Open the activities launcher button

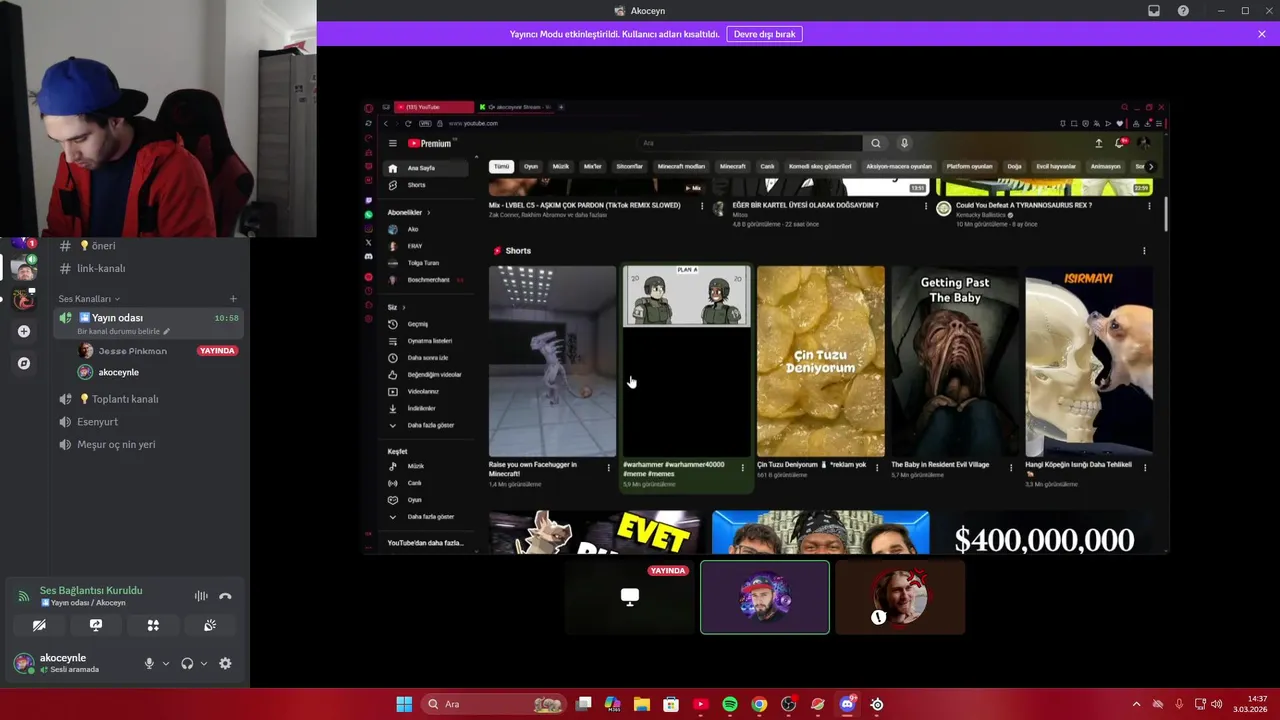click(153, 625)
